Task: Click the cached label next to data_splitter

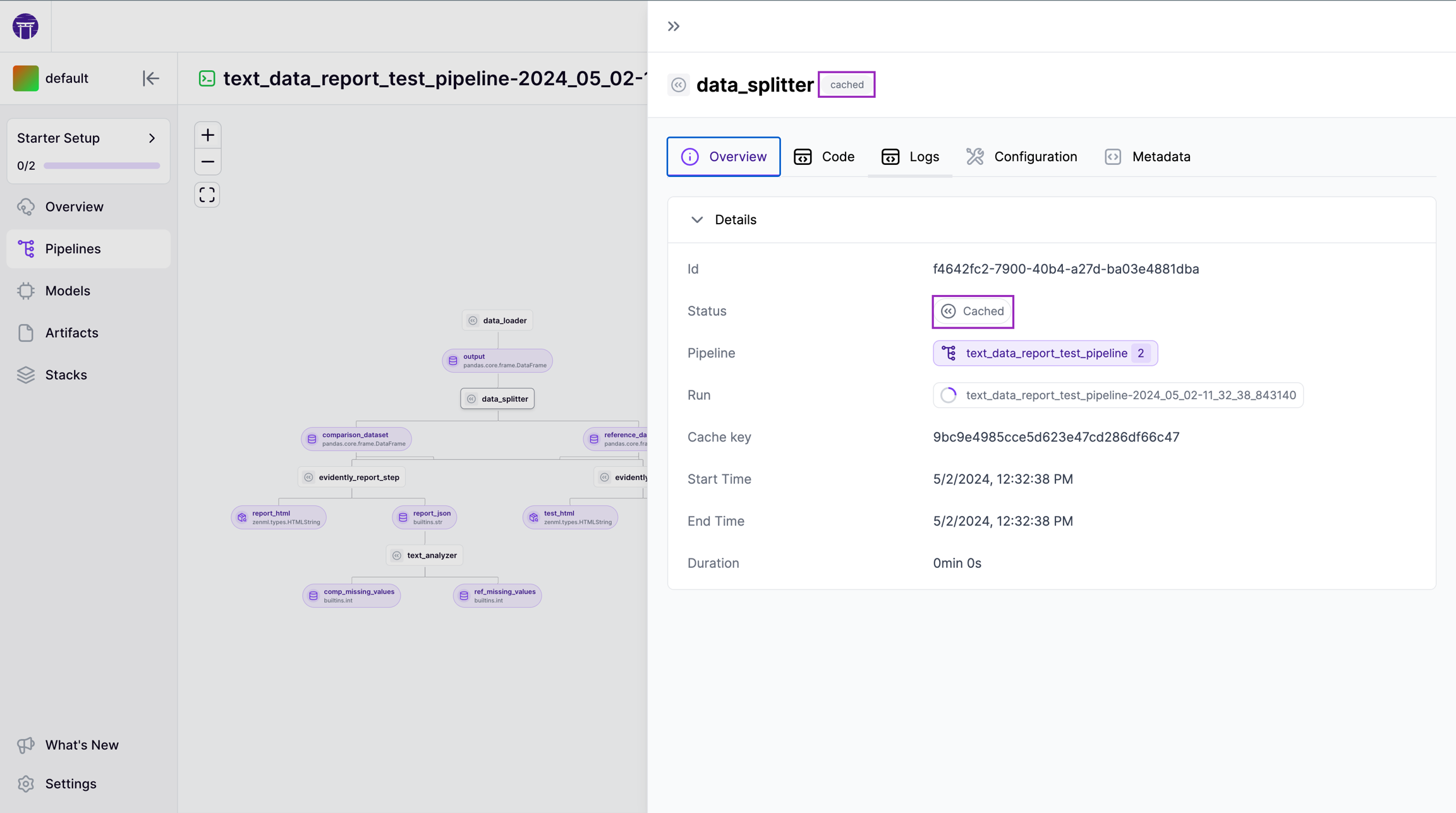Action: (846, 84)
